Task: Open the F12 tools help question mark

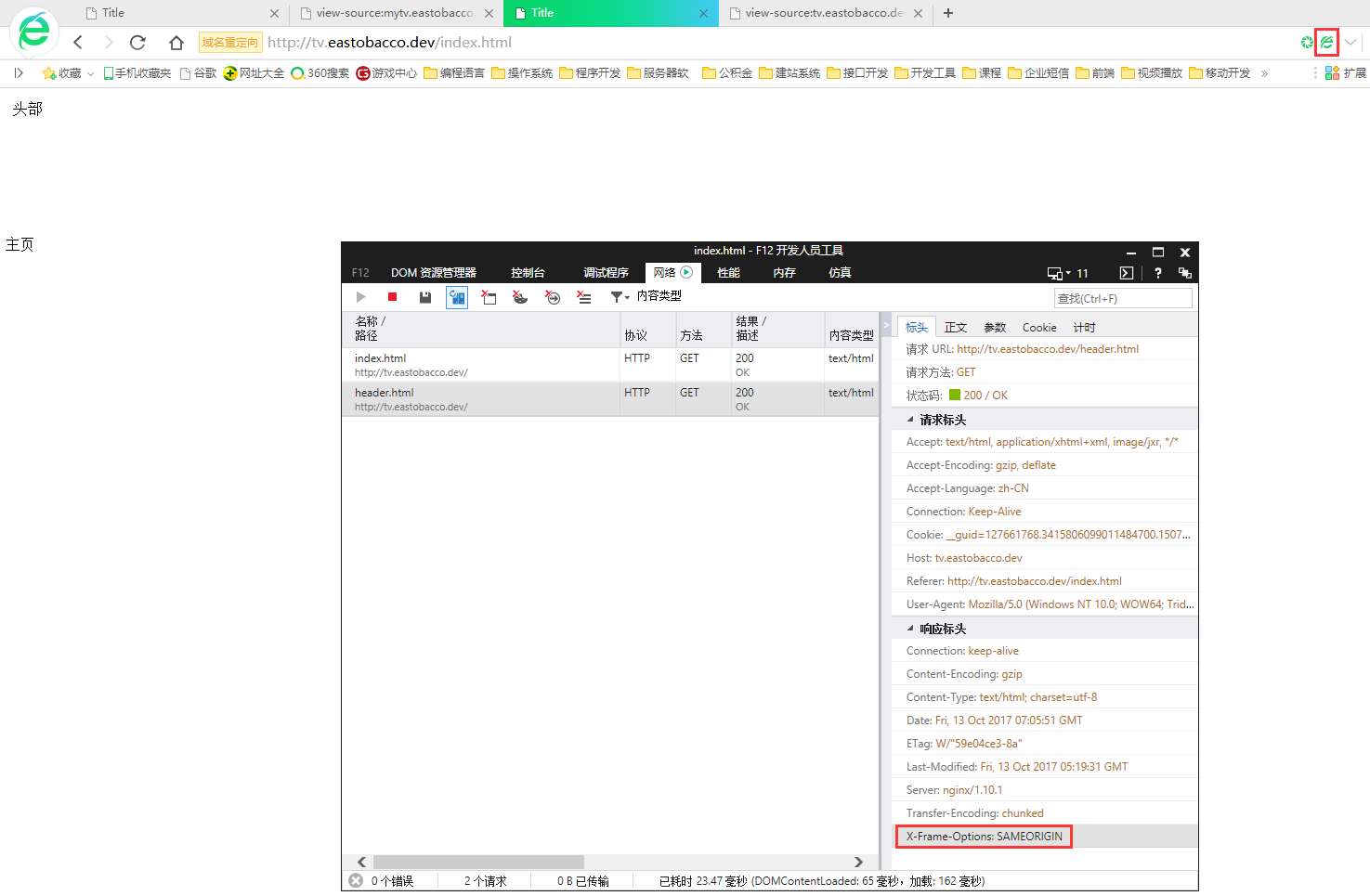Action: point(1157,273)
